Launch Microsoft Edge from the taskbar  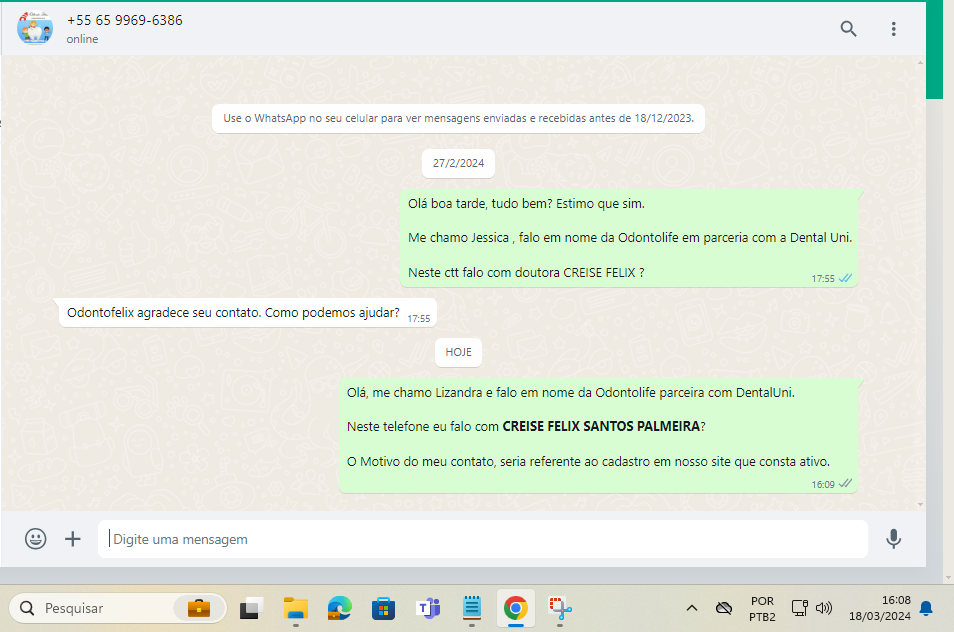click(340, 608)
